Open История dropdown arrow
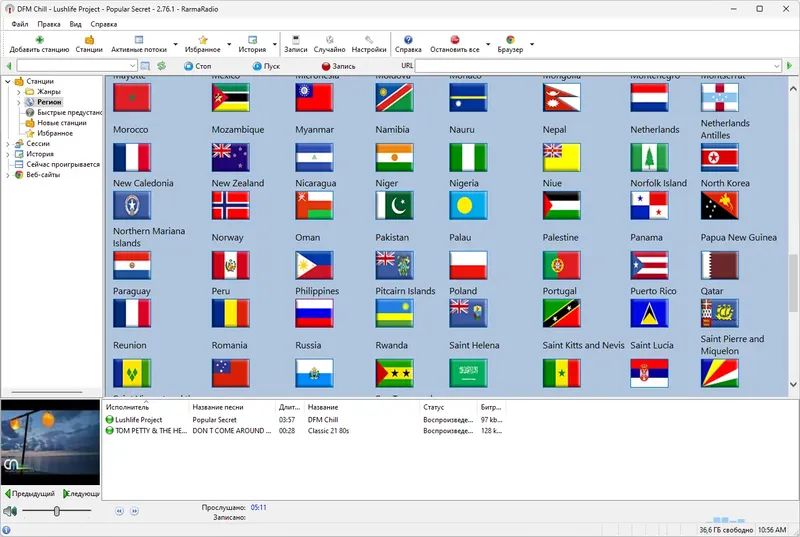The width and height of the screenshot is (800, 537). pyautogui.click(x=274, y=44)
